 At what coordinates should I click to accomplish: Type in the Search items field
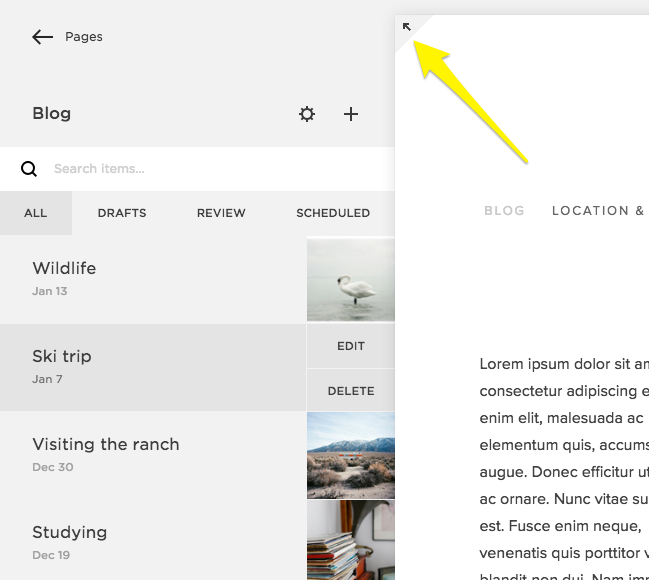tap(200, 169)
